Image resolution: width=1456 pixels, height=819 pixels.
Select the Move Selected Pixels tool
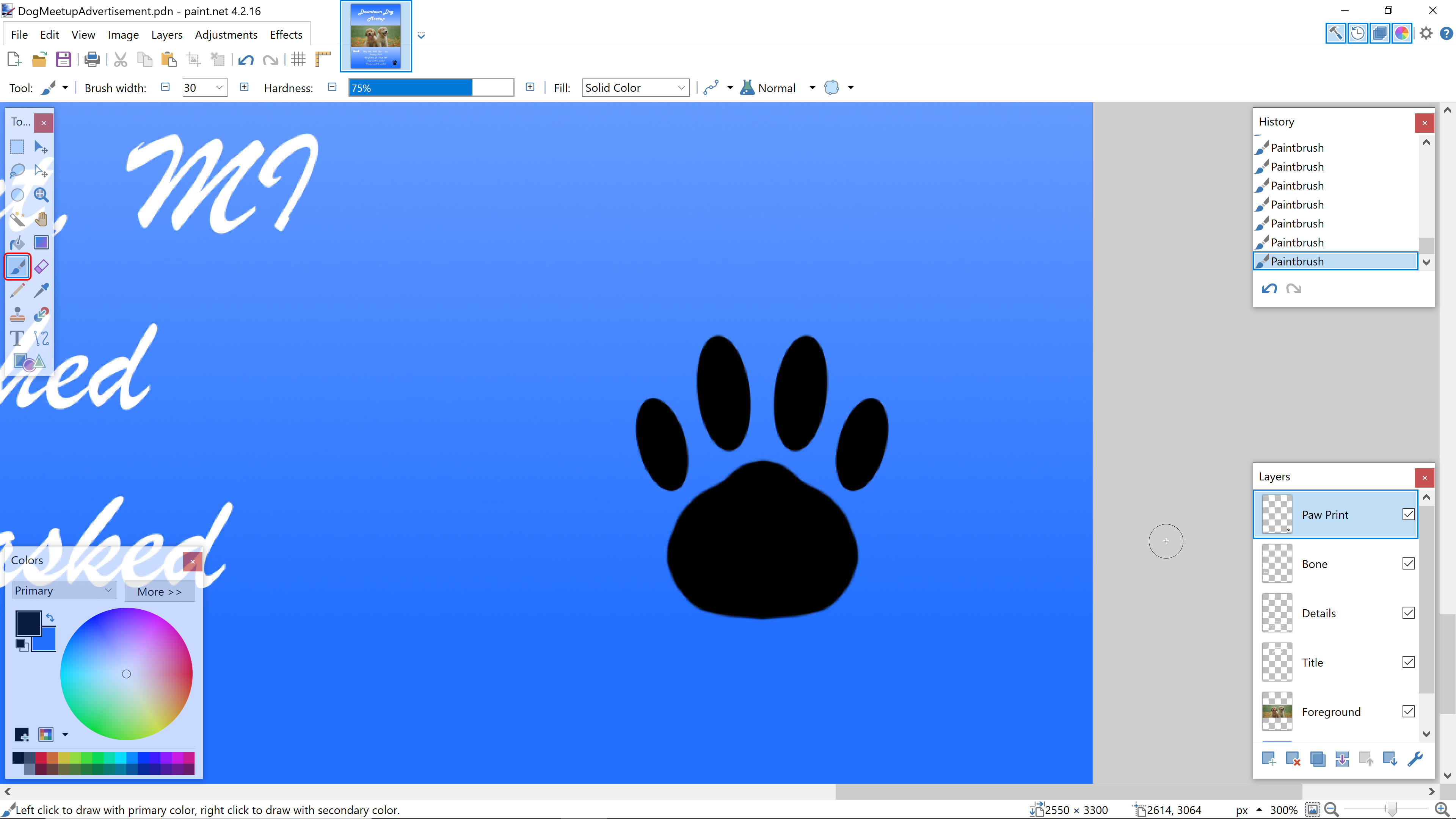click(x=41, y=147)
